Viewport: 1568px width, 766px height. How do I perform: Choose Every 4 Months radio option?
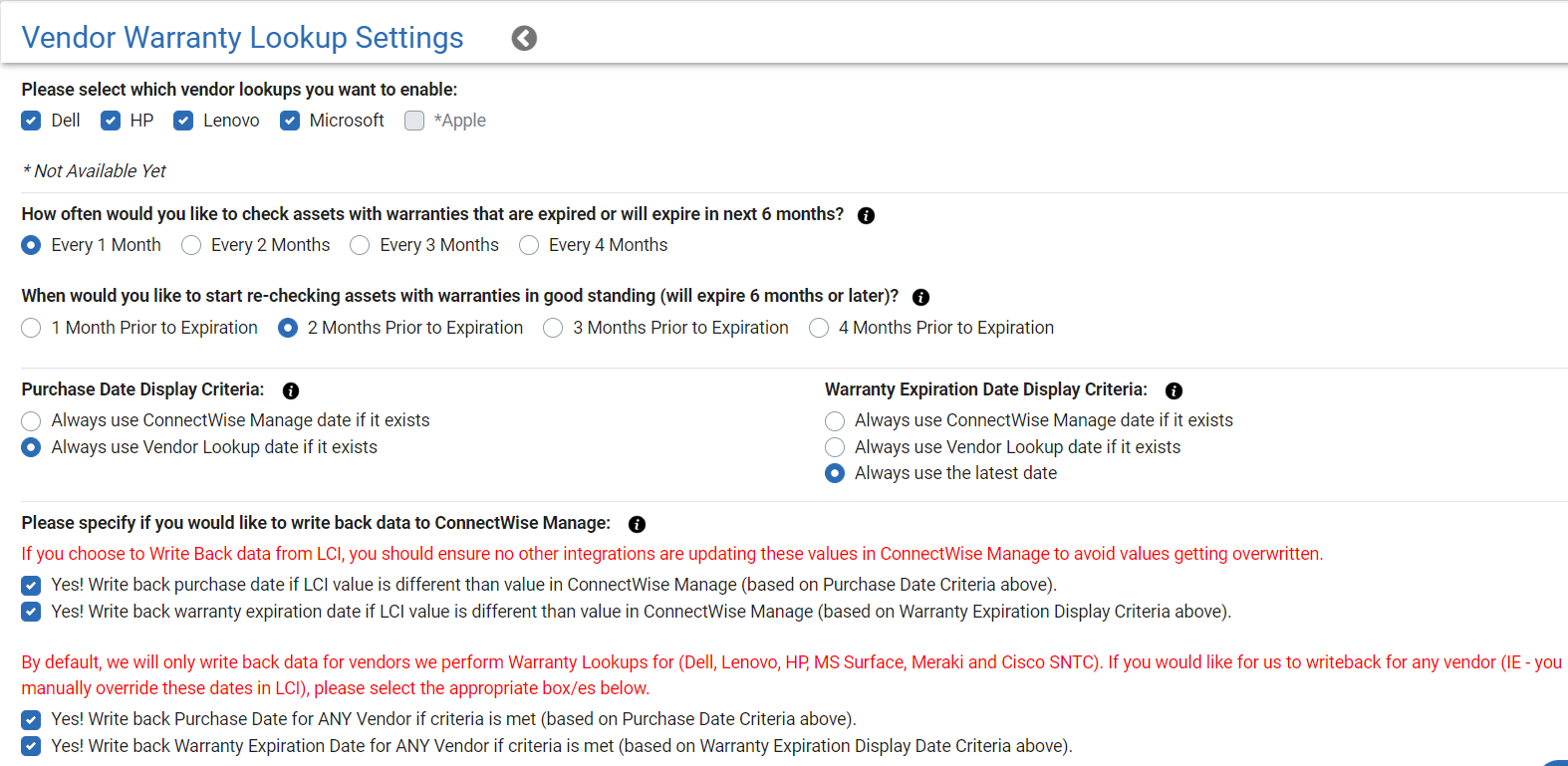point(529,245)
